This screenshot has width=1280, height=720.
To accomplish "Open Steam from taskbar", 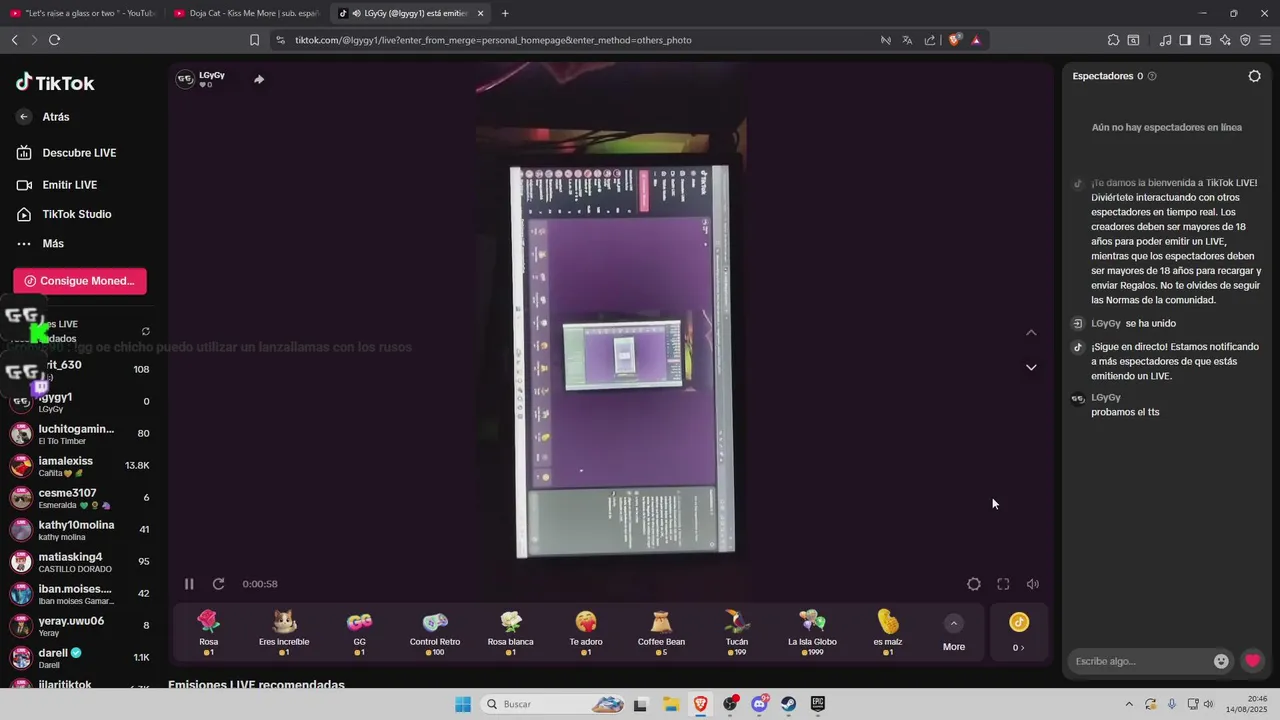I will click(788, 704).
